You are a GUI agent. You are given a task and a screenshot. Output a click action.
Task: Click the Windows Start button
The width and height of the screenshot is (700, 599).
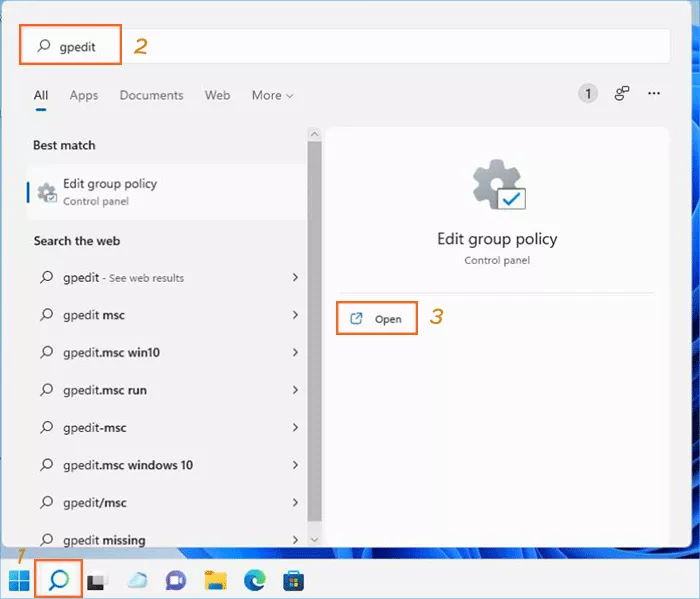[19, 580]
